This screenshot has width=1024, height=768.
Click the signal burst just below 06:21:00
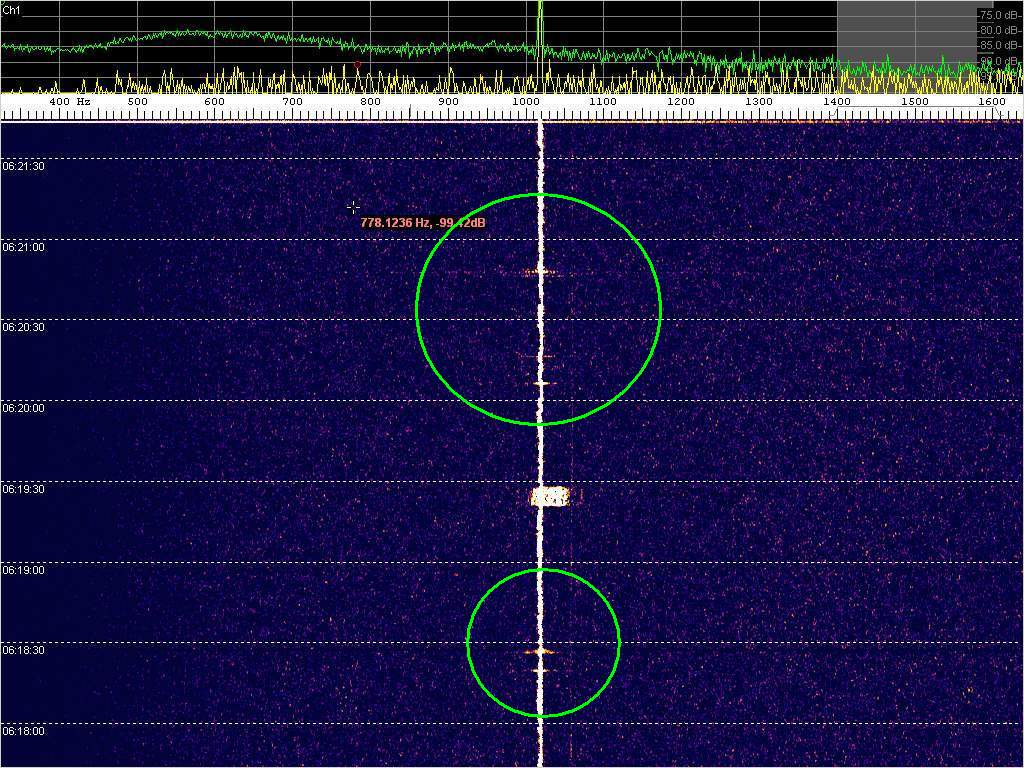540,271
